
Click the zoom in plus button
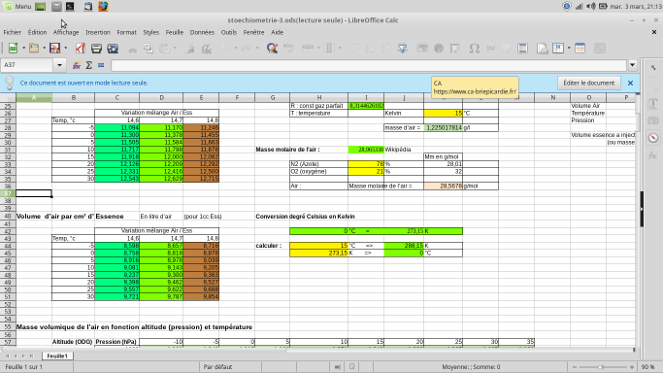(632, 367)
